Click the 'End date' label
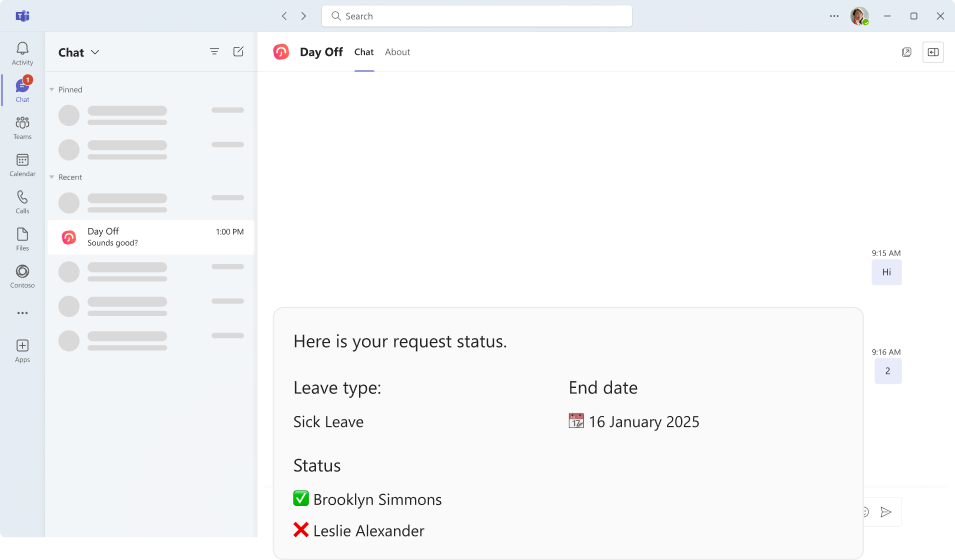The image size is (955, 560). pos(603,388)
